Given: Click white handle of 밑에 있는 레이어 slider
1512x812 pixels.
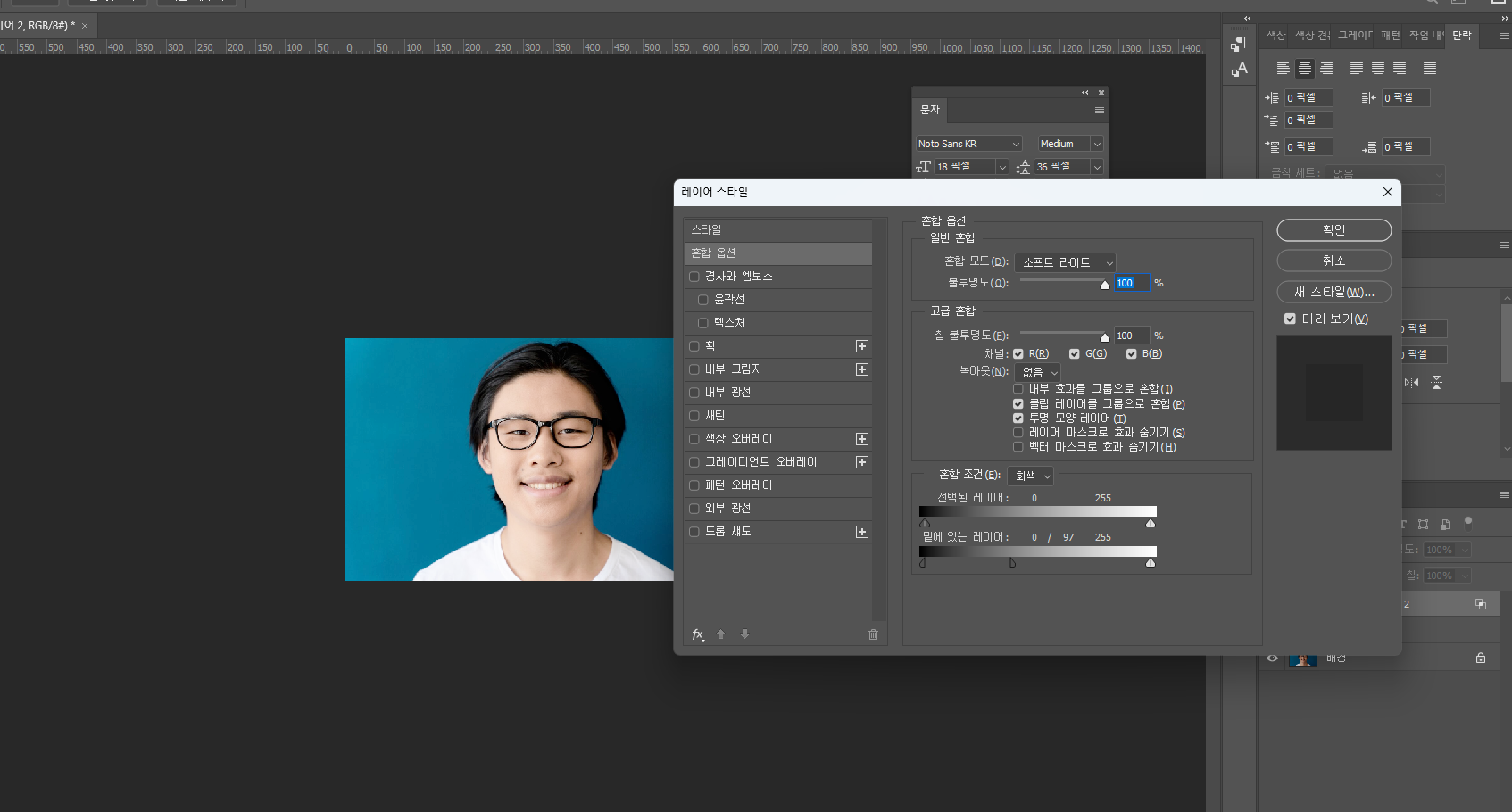Looking at the screenshot, I should (x=1151, y=563).
